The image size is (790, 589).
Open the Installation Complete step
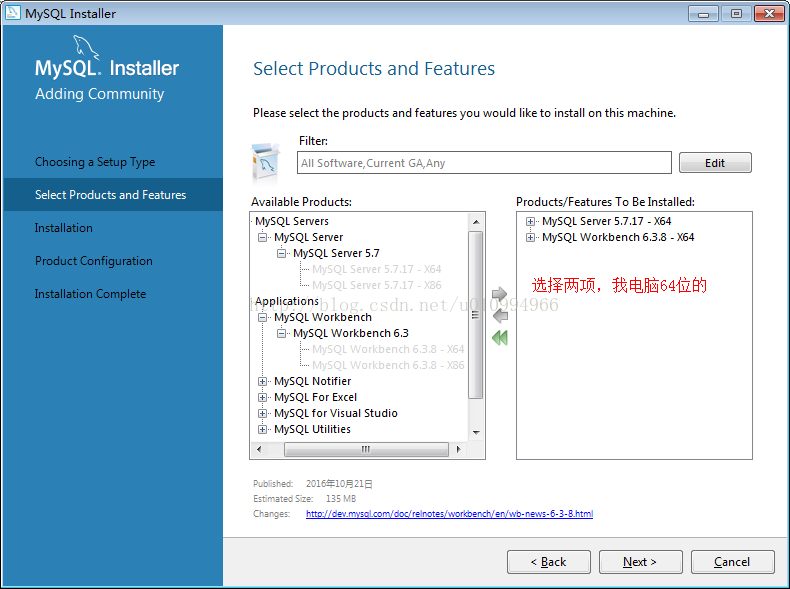click(x=90, y=294)
